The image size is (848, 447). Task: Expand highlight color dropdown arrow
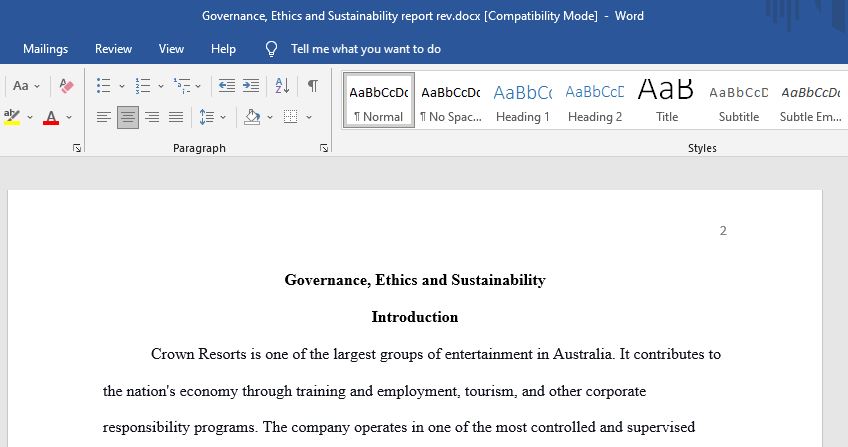tap(30, 117)
